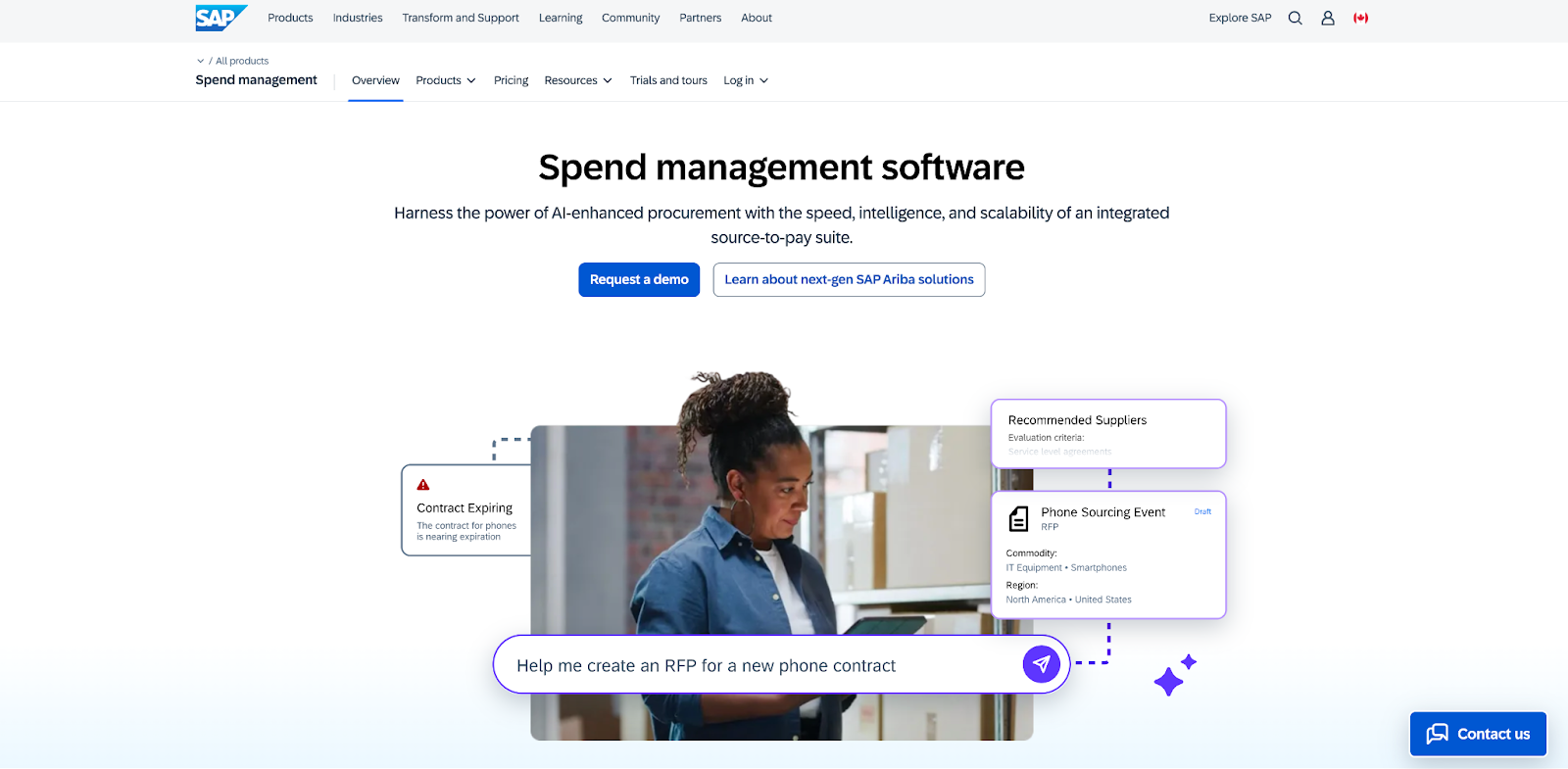Open the Learning menu
Viewport: 1568px width, 769px height.
tap(561, 18)
